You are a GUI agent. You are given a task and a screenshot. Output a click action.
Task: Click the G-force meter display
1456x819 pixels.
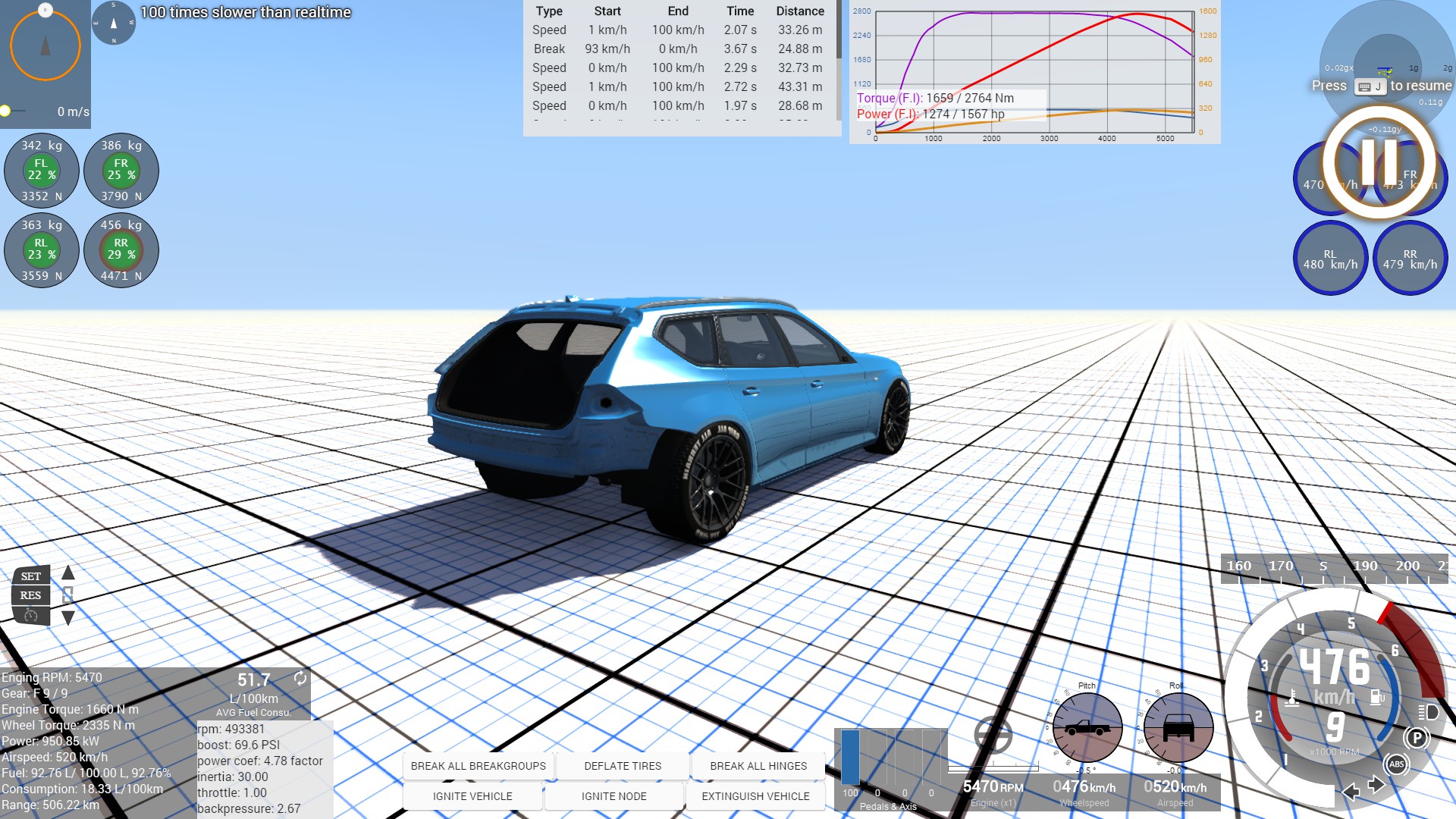pyautogui.click(x=1387, y=68)
